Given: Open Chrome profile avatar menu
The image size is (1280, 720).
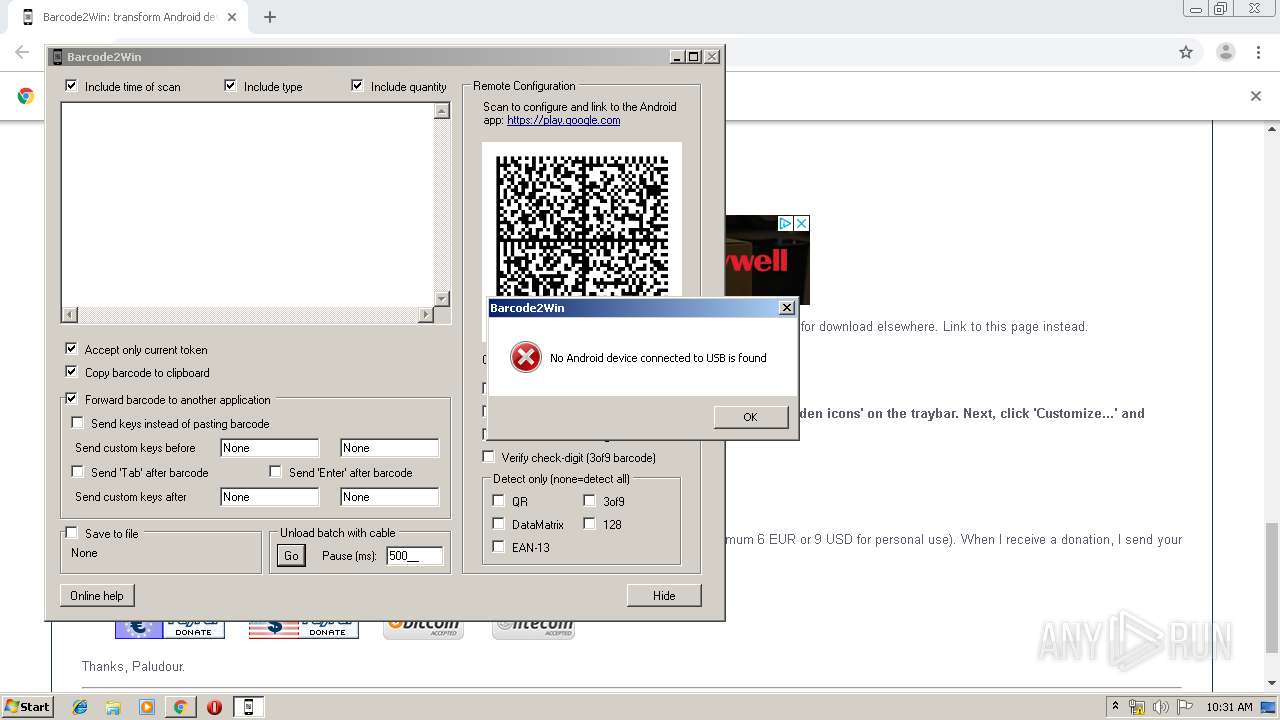Looking at the screenshot, I should coord(1225,52).
